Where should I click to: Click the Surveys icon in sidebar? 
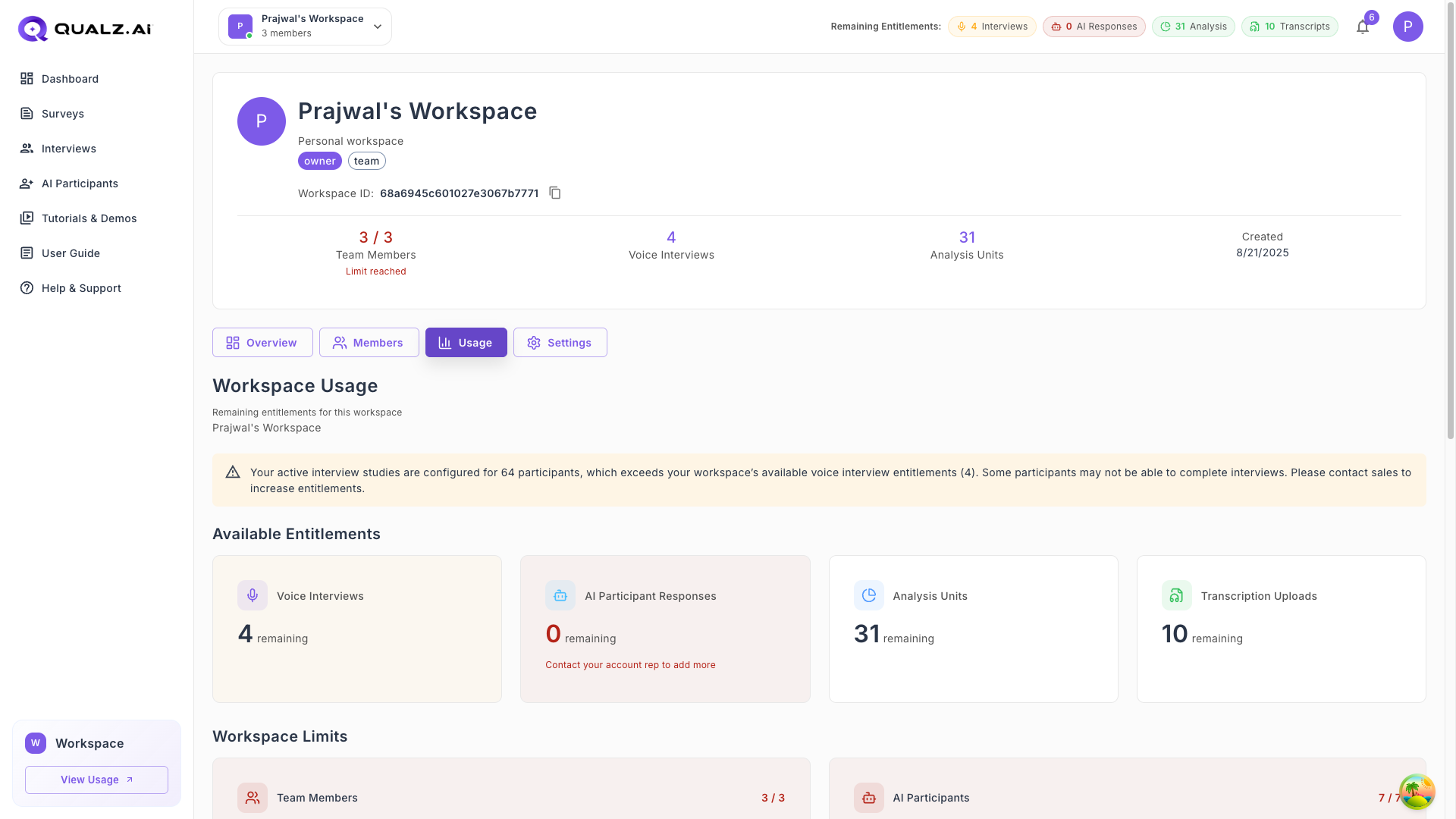click(x=27, y=113)
